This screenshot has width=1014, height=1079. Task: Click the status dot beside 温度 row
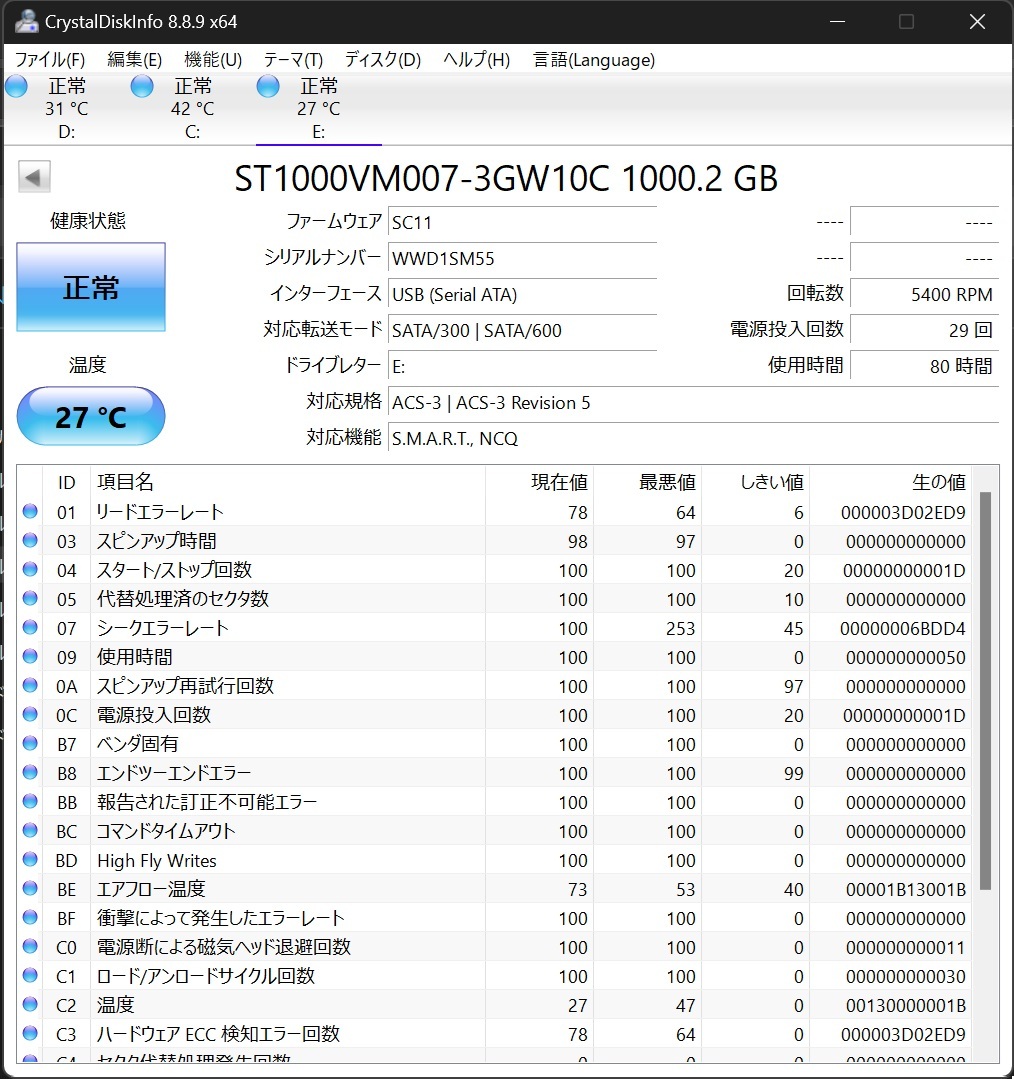pos(29,1005)
